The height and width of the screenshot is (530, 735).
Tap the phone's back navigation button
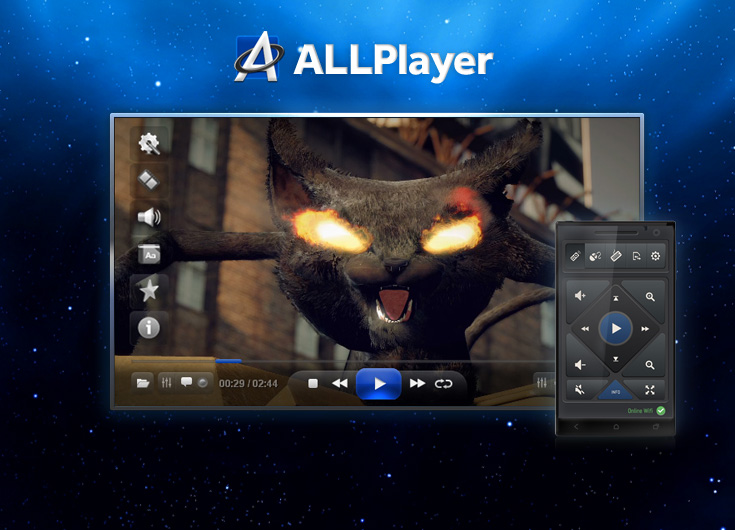(x=576, y=426)
